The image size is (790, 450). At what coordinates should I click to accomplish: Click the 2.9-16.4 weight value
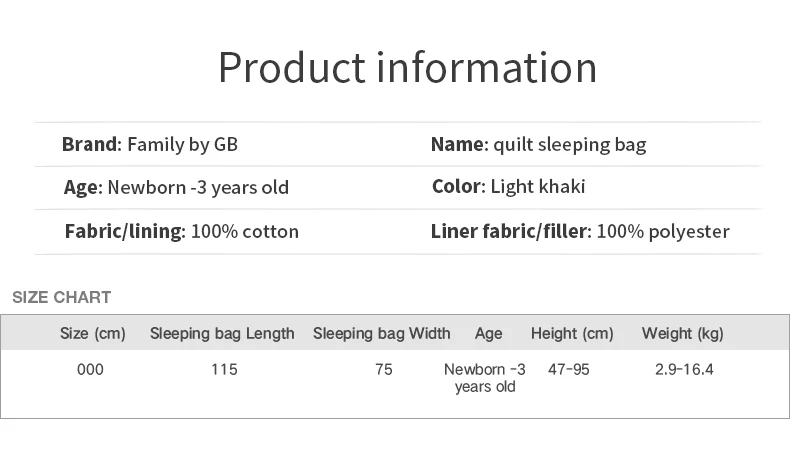(x=684, y=369)
